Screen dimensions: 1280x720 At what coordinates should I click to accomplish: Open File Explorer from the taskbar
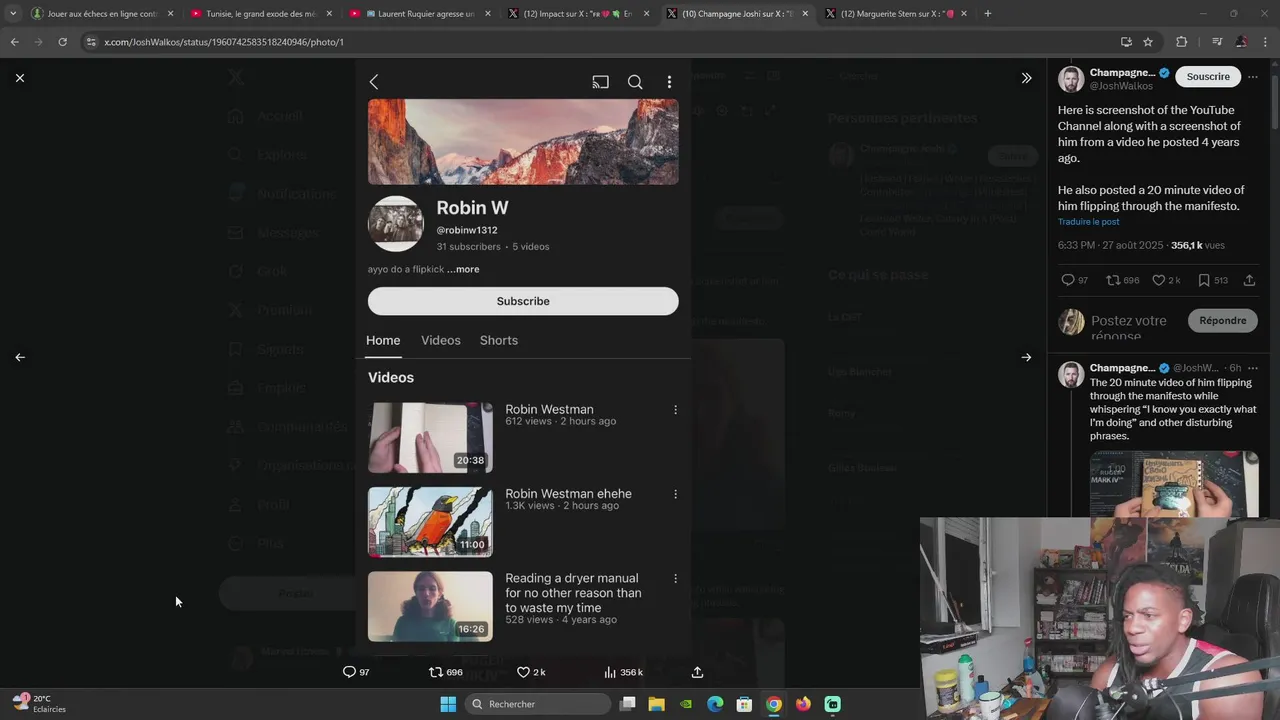point(657,704)
